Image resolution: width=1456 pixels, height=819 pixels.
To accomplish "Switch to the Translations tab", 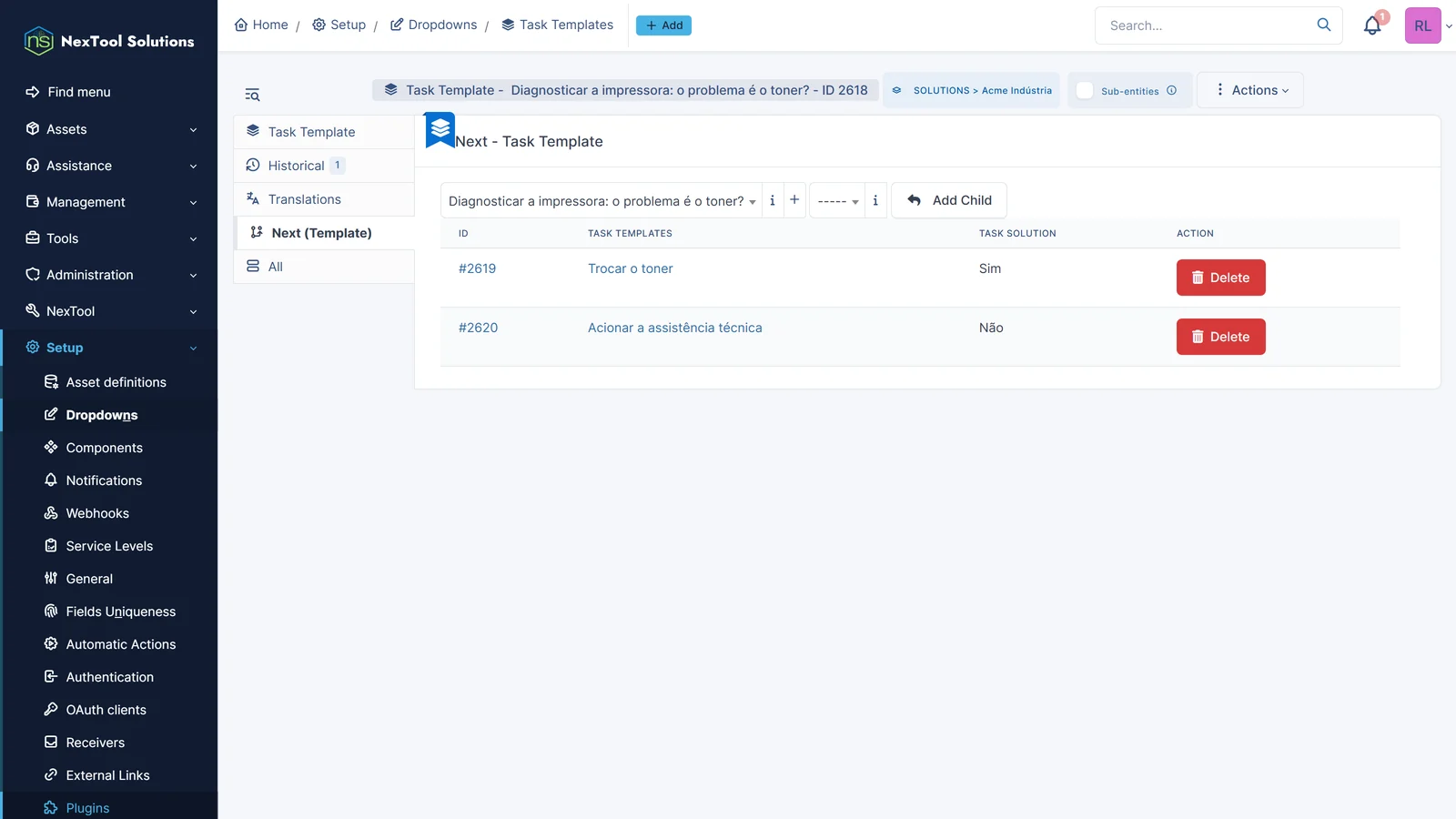I will (324, 199).
